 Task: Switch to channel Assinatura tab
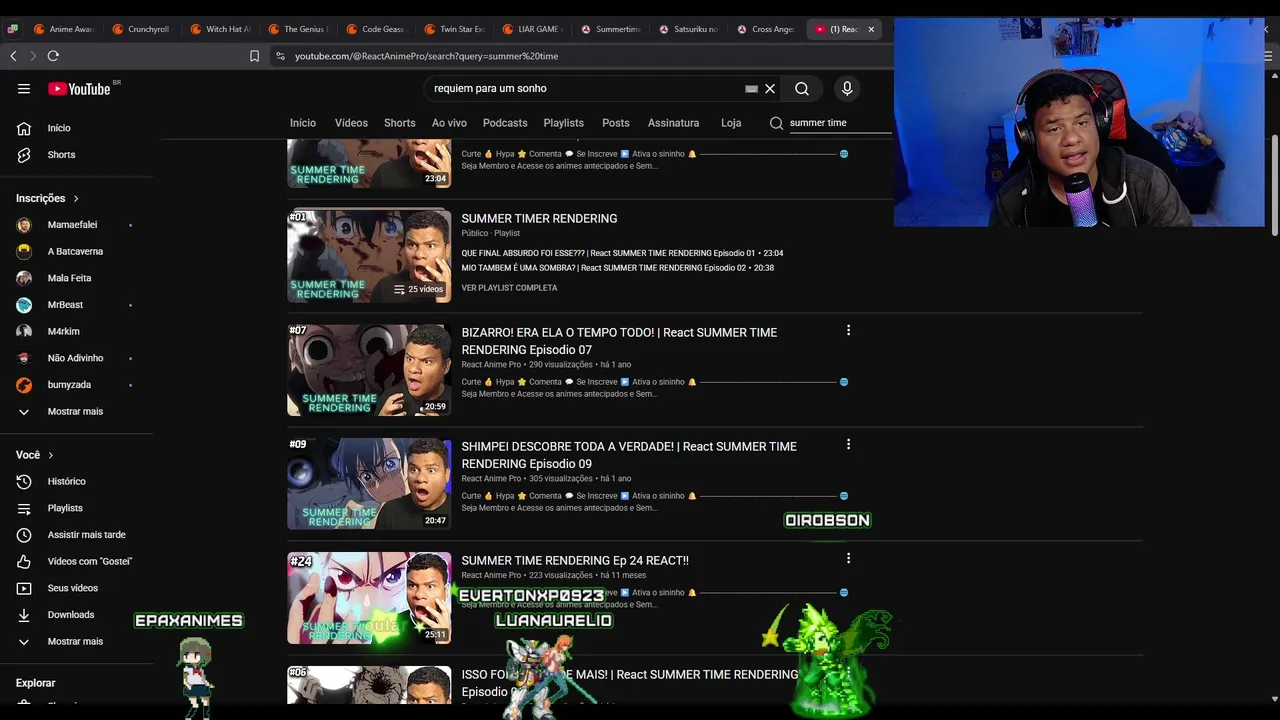coord(673,123)
